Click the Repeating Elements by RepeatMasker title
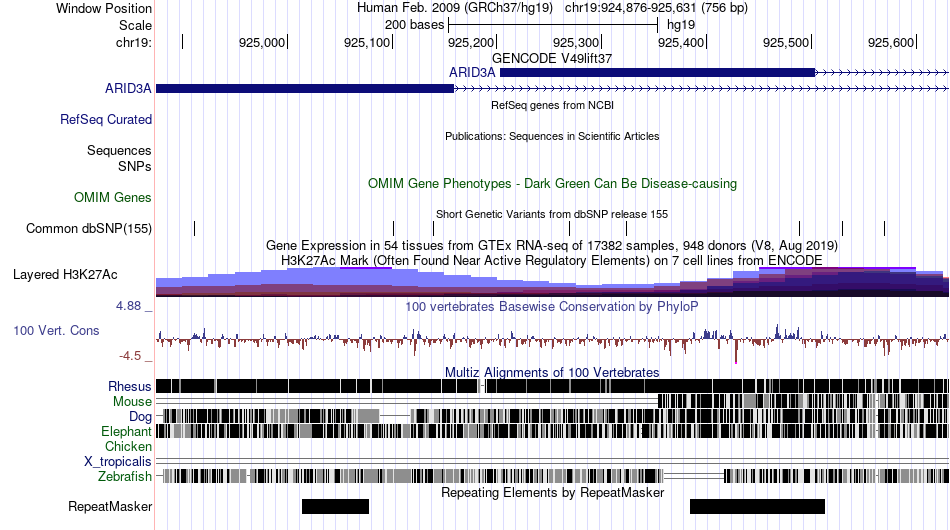Viewport: 950px width, 530px height. tap(553, 492)
